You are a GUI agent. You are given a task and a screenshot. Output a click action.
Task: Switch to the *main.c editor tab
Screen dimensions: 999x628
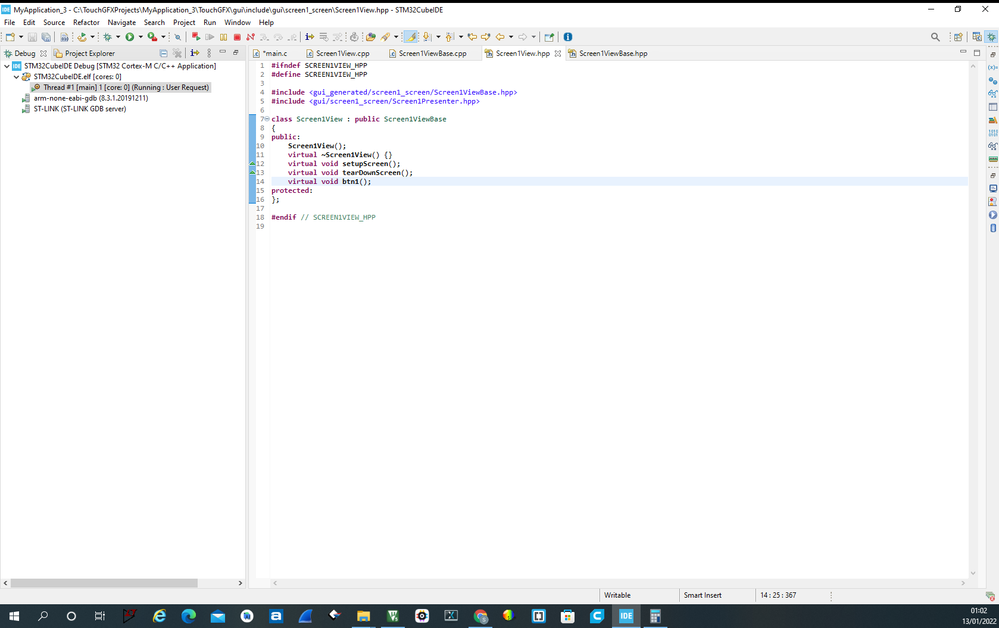[x=271, y=54]
